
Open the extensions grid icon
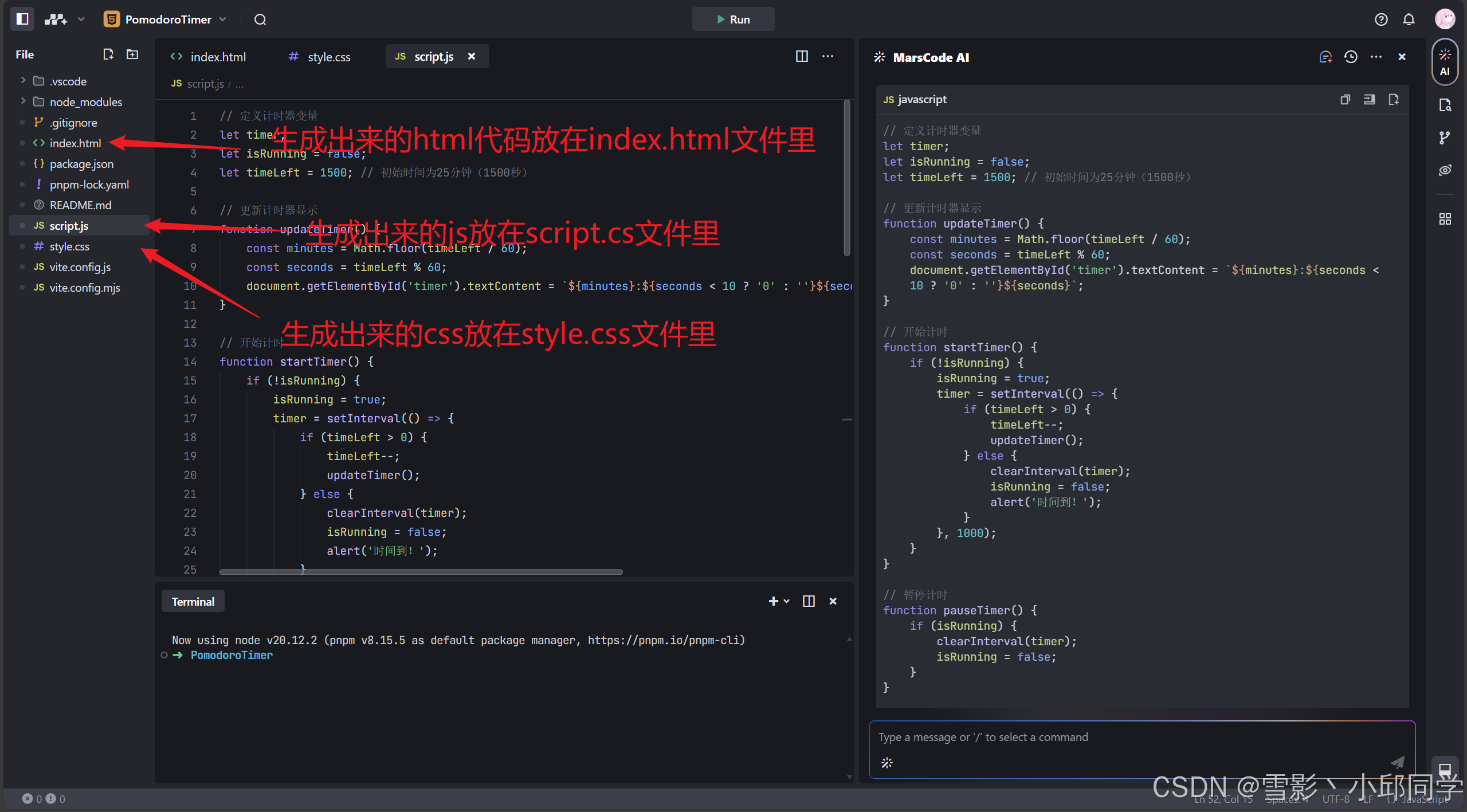[x=1445, y=219]
